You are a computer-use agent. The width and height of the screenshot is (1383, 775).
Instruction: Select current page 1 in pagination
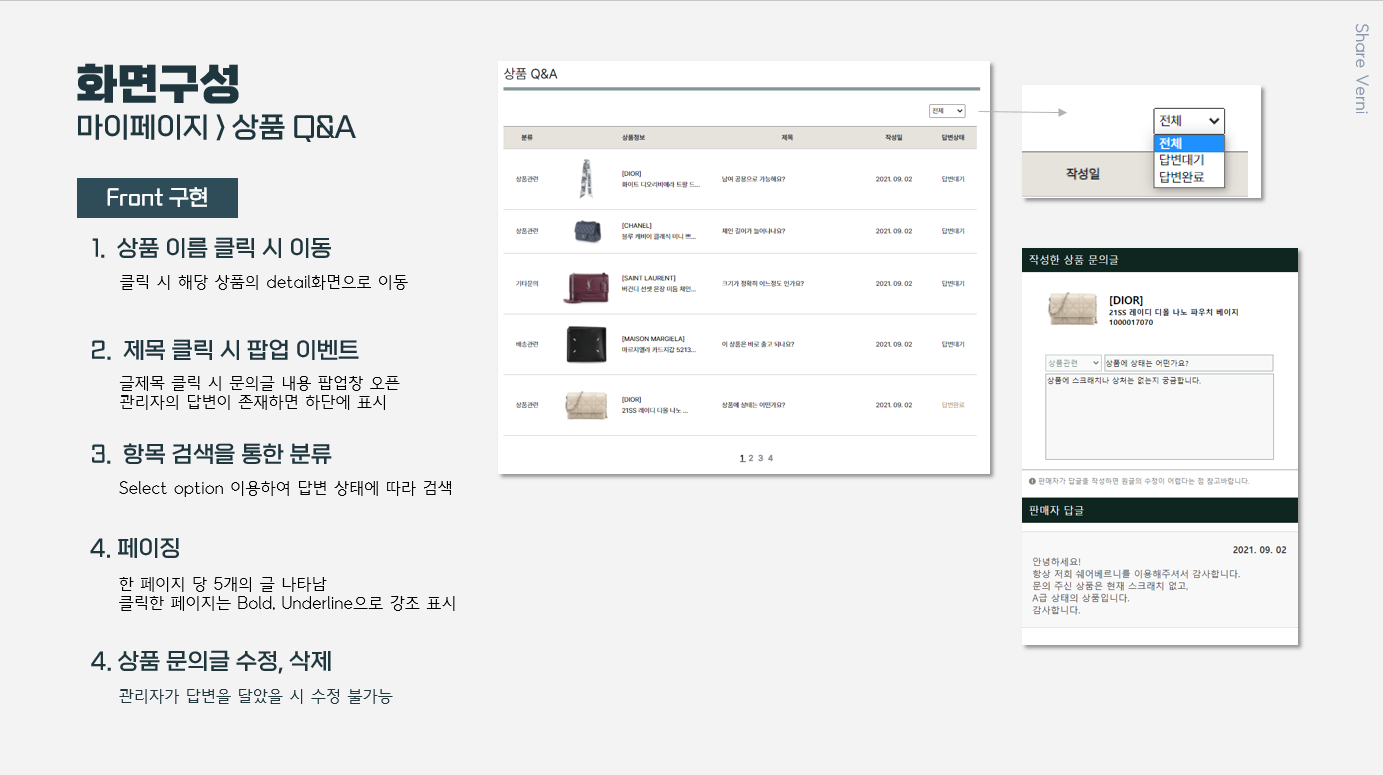(742, 458)
